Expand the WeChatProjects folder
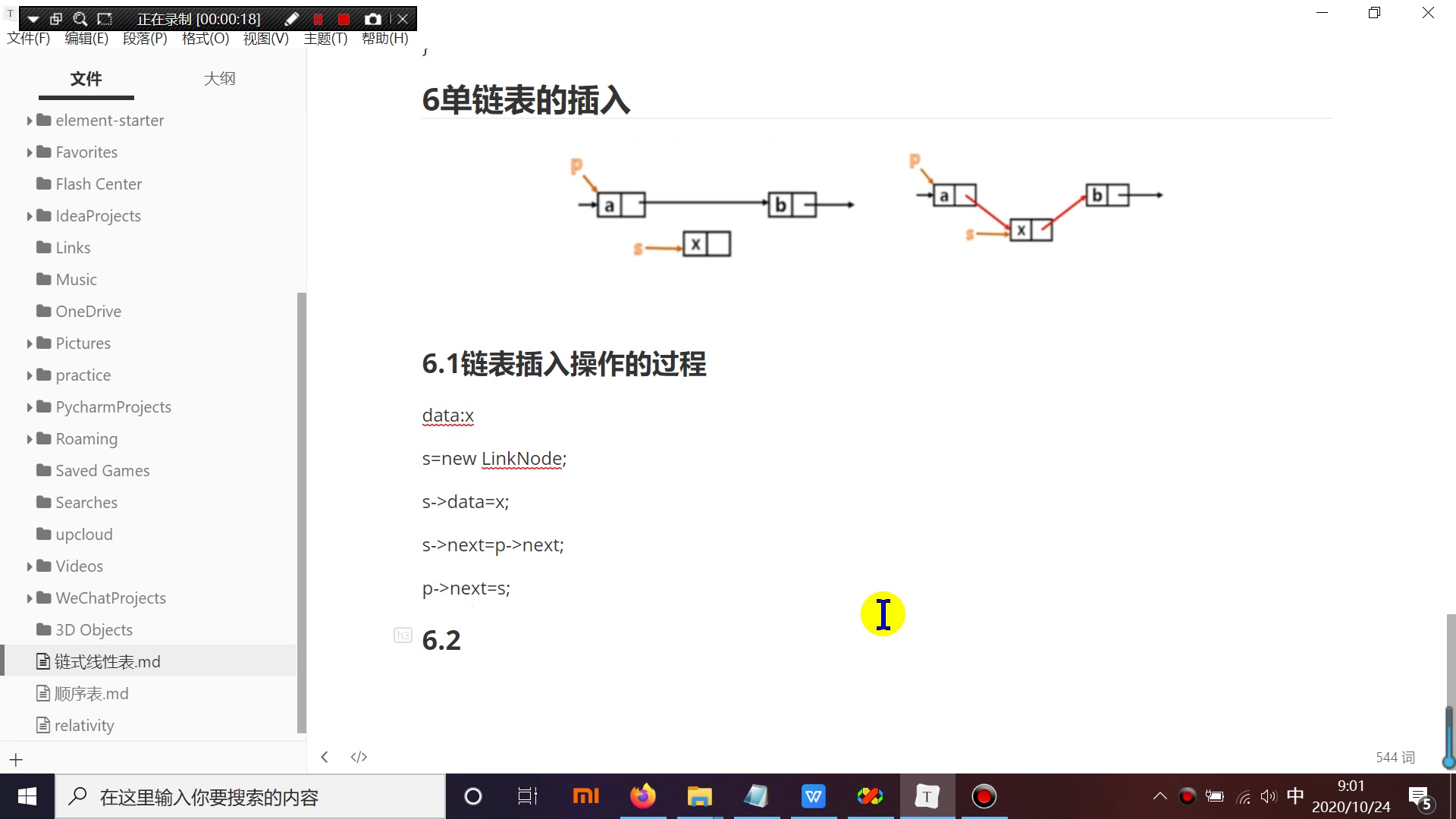Image resolution: width=1456 pixels, height=819 pixels. (x=29, y=598)
